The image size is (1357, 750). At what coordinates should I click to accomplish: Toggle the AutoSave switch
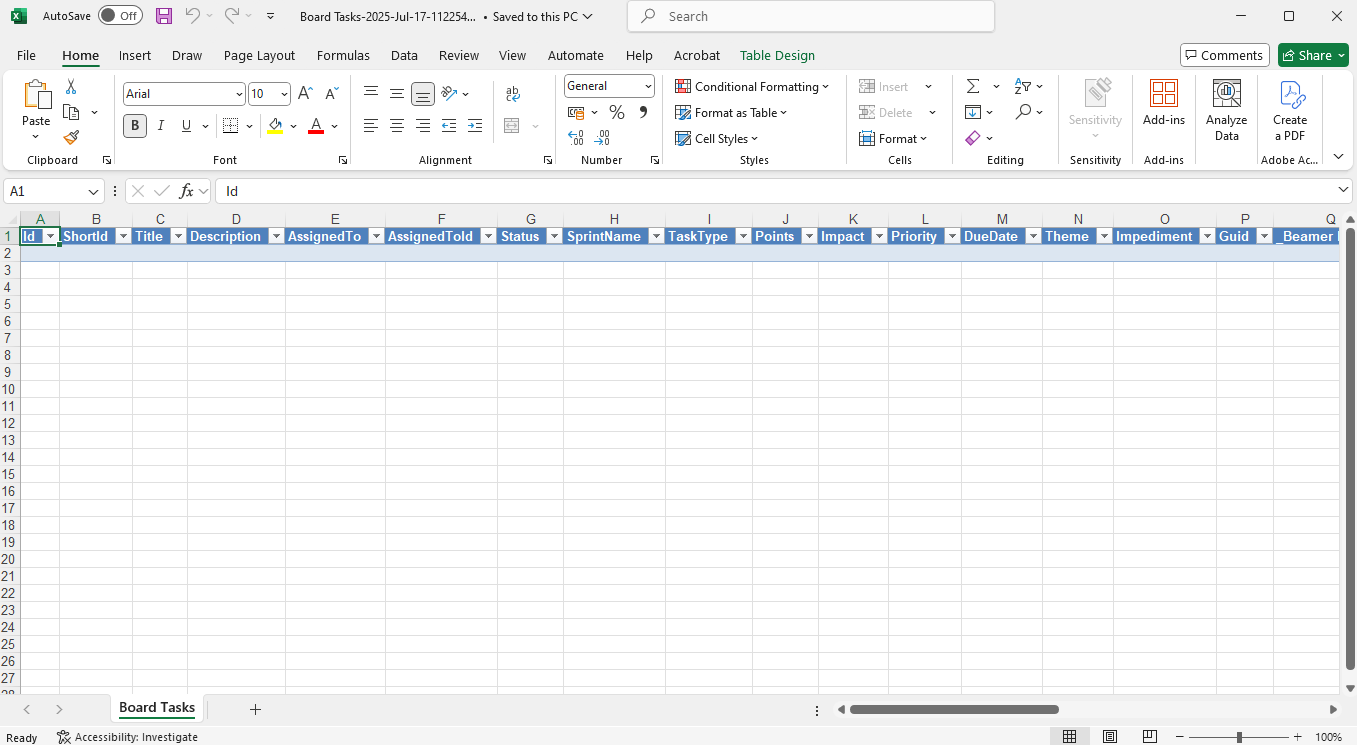tap(120, 16)
